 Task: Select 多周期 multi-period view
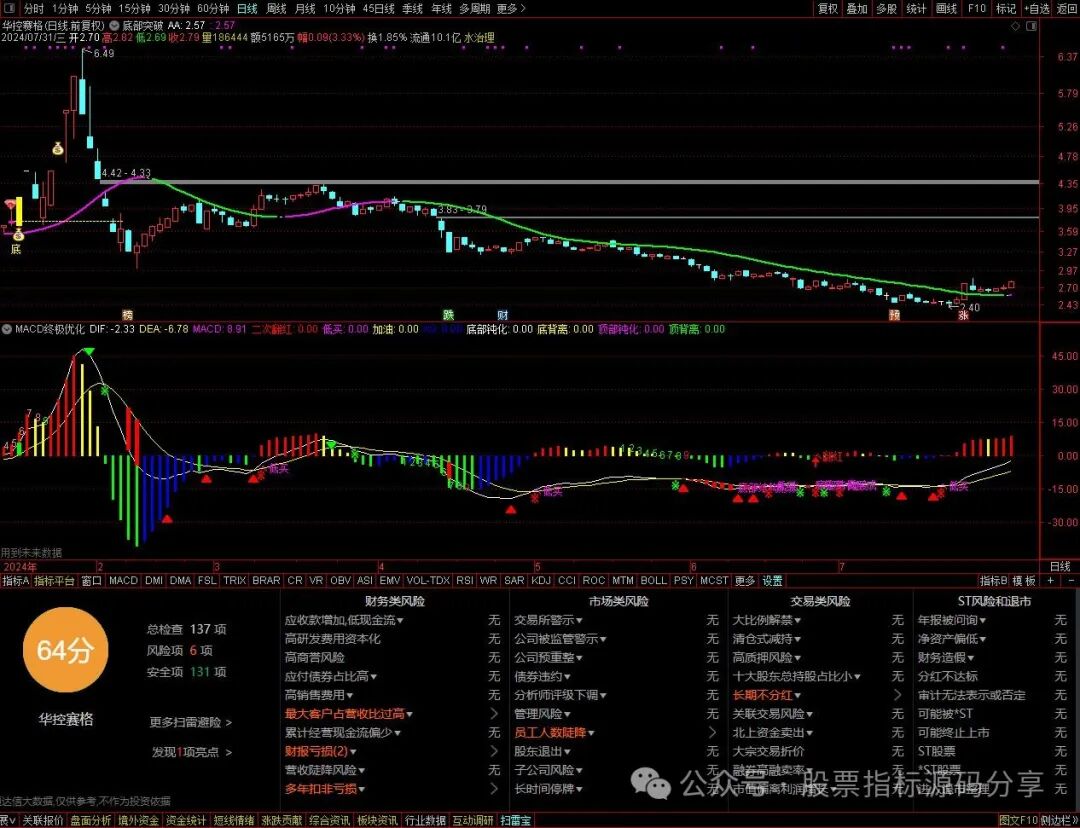[475, 8]
